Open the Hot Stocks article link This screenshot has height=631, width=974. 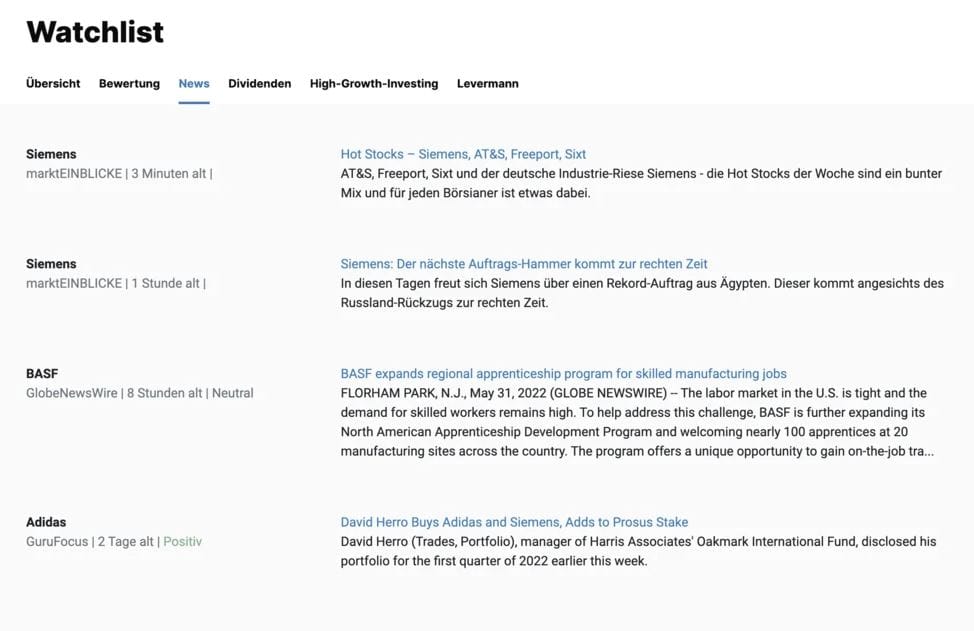463,155
